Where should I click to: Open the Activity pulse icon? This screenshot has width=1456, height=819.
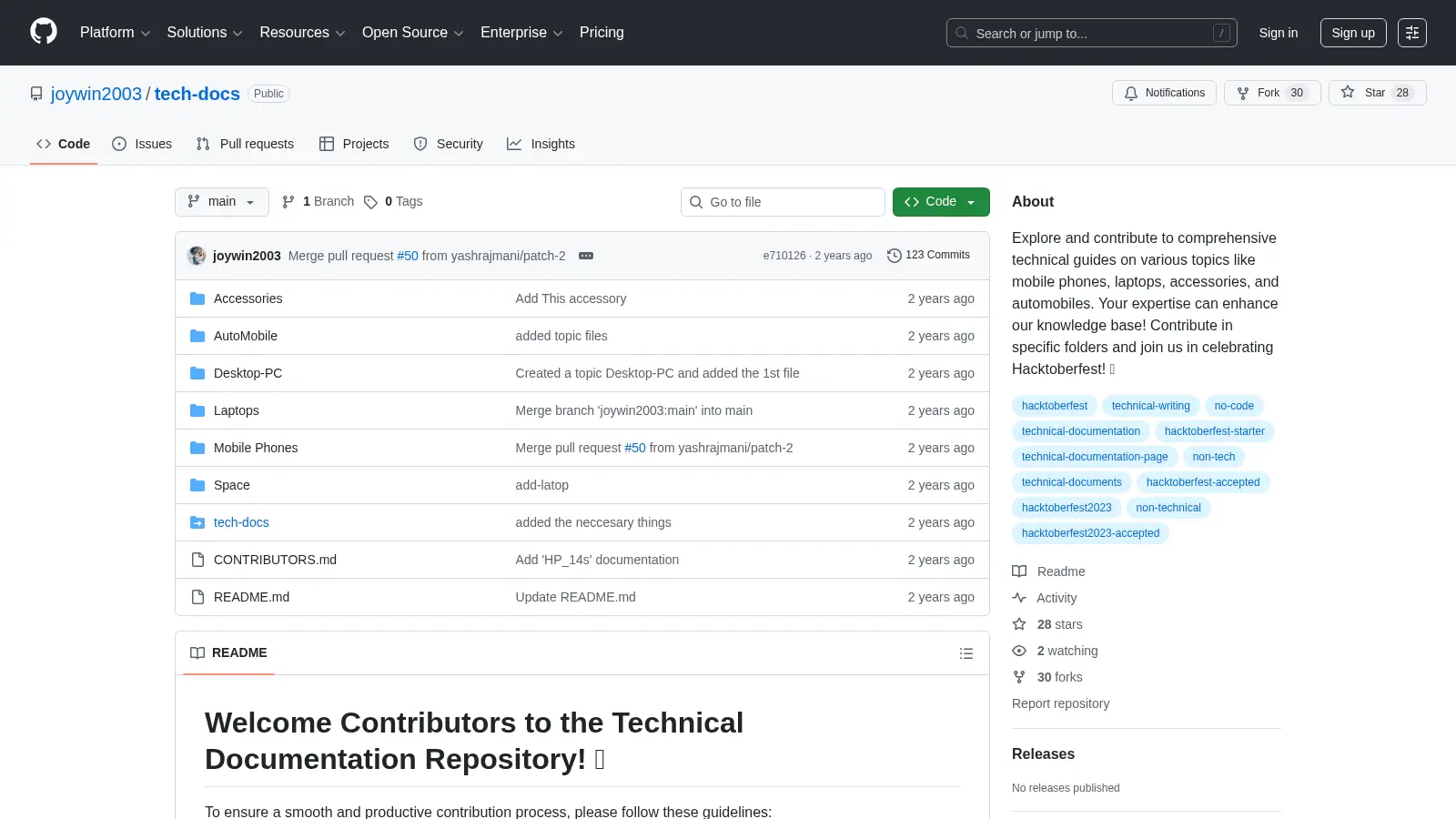(1019, 598)
